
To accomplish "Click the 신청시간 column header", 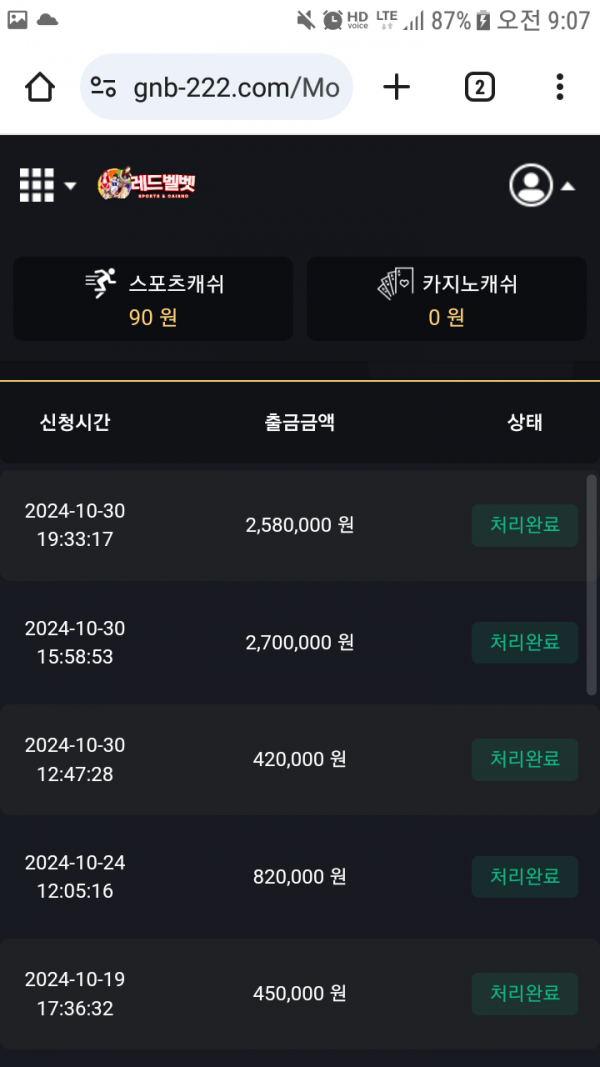I will point(75,422).
